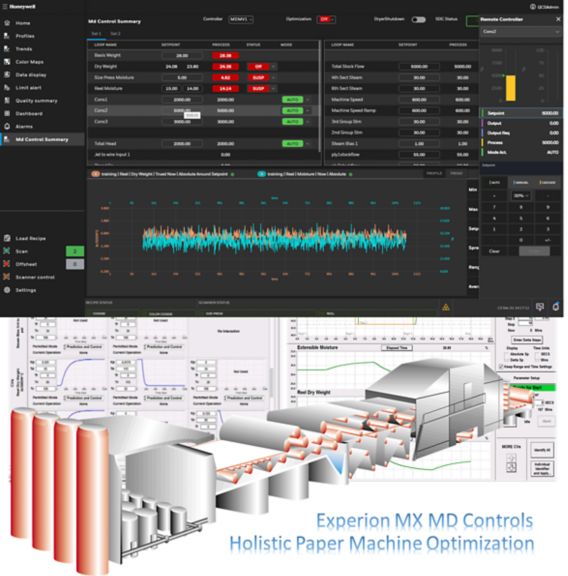Click the Clear button on keypad
Image resolution: width=568 pixels, height=576 pixels.
[x=494, y=251]
